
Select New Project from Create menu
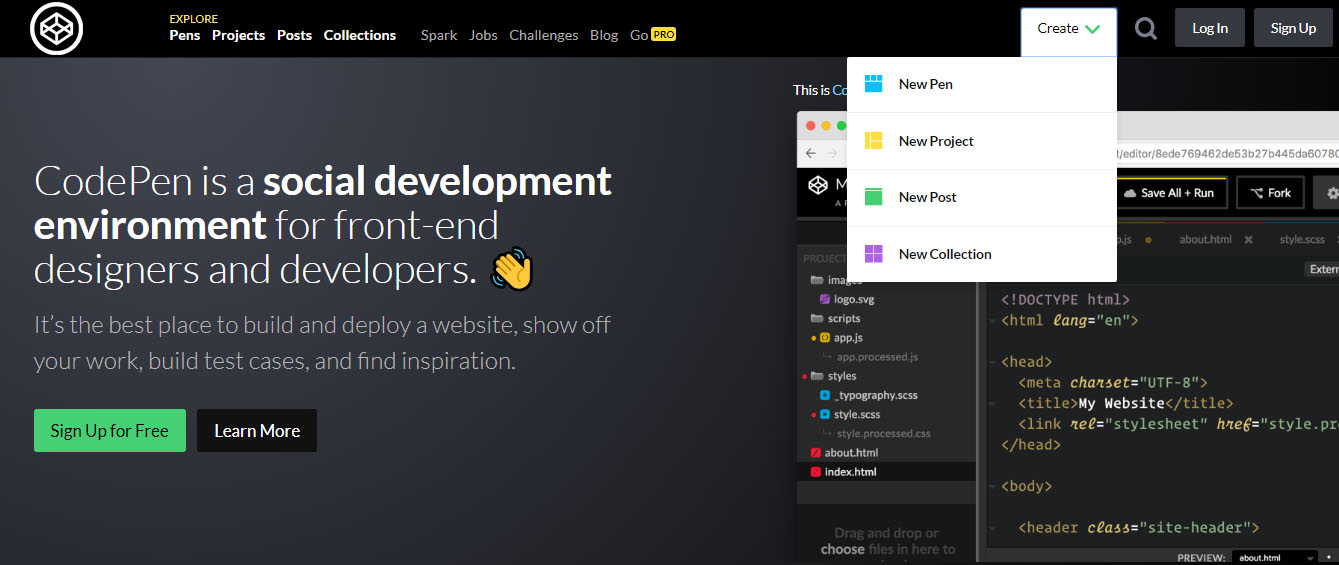coord(982,141)
